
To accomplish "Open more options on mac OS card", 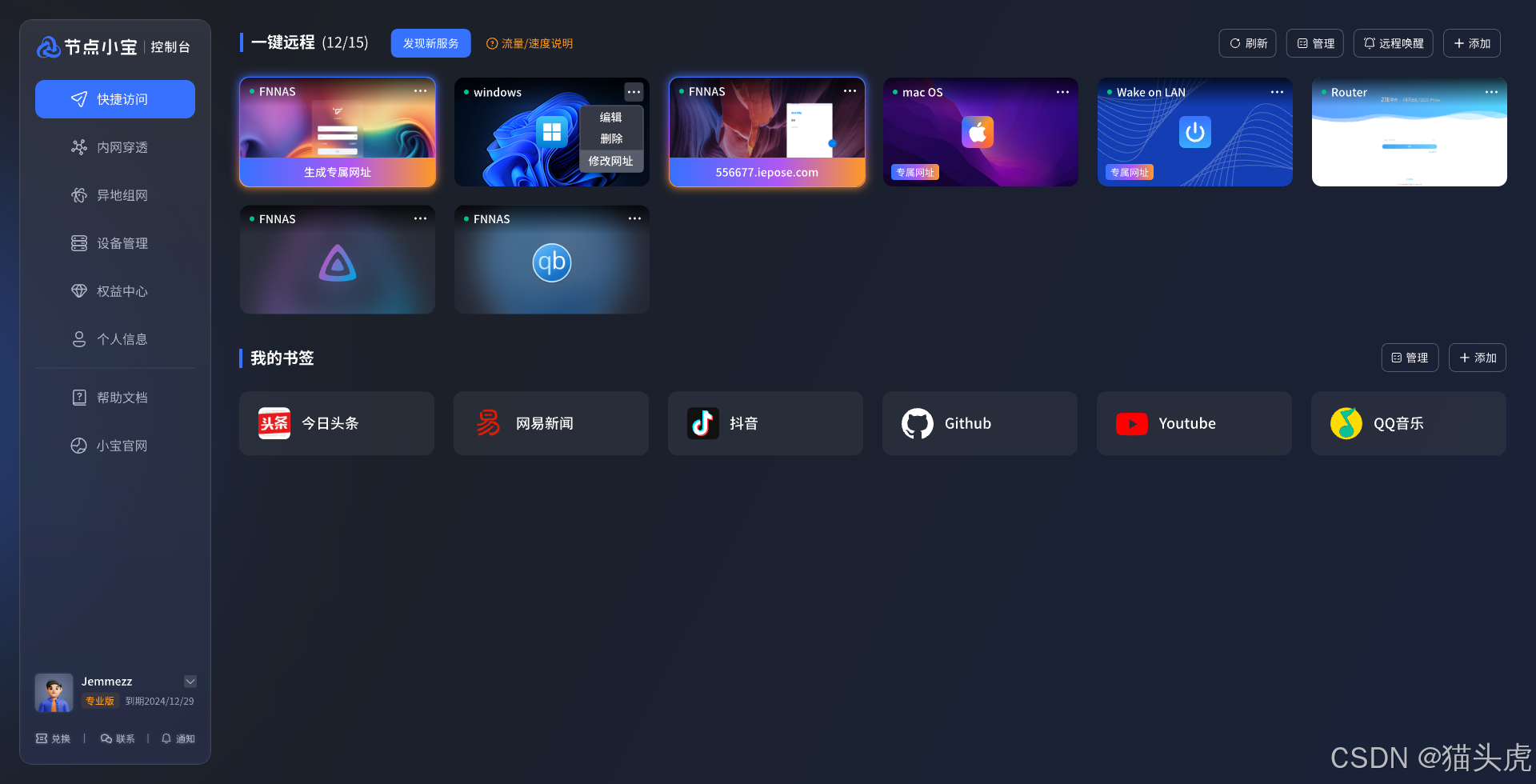I will coord(1062,92).
